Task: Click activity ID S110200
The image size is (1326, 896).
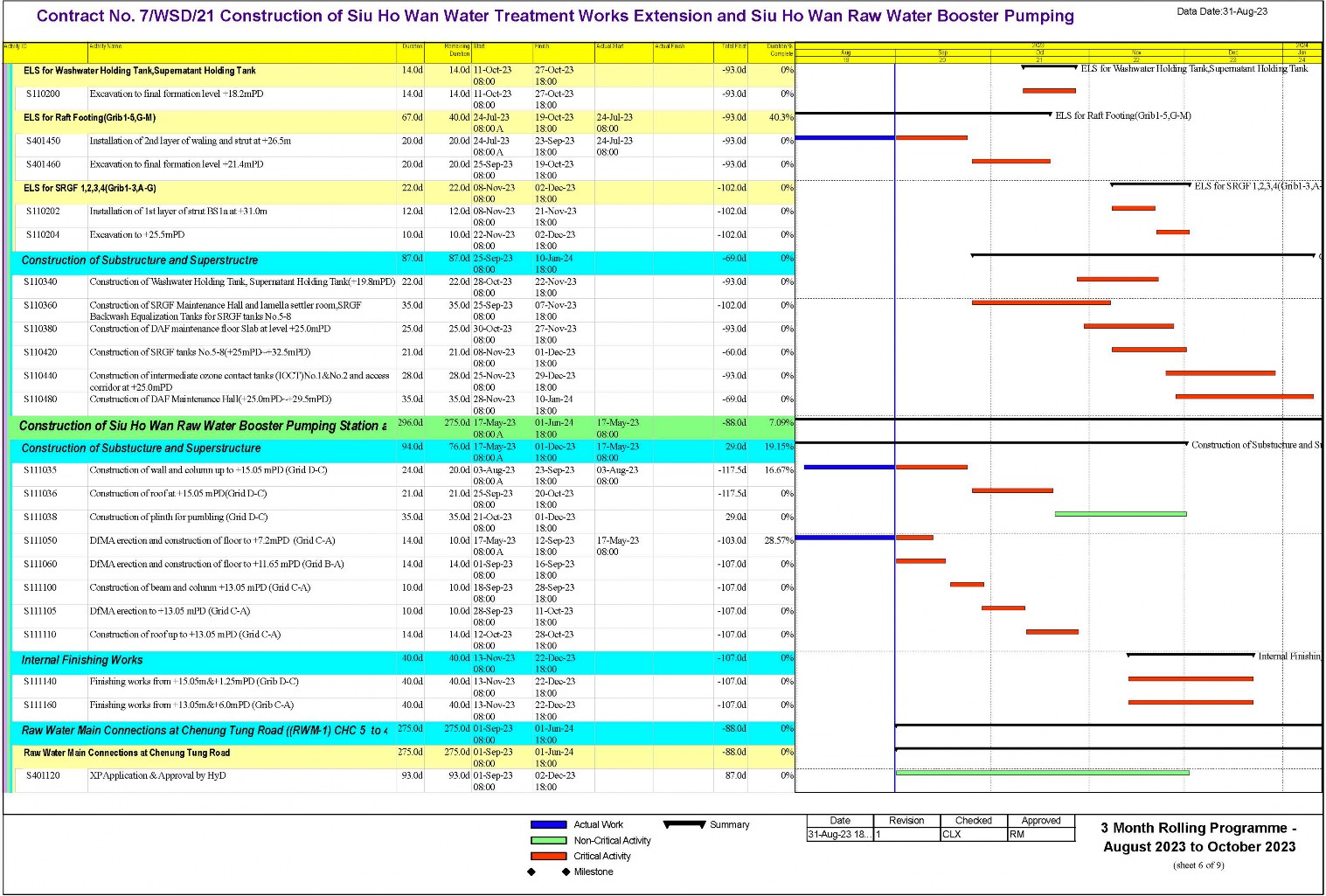Action: pos(43,94)
